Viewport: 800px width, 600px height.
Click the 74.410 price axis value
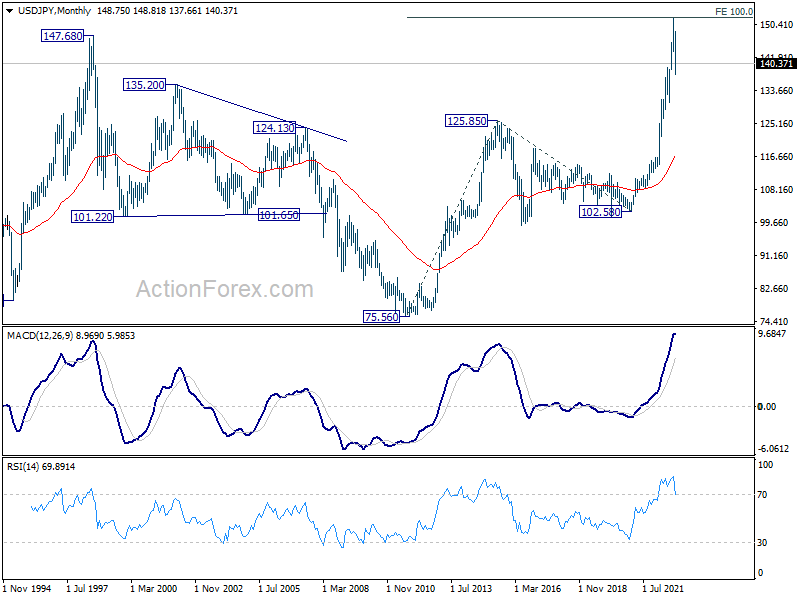pos(774,321)
